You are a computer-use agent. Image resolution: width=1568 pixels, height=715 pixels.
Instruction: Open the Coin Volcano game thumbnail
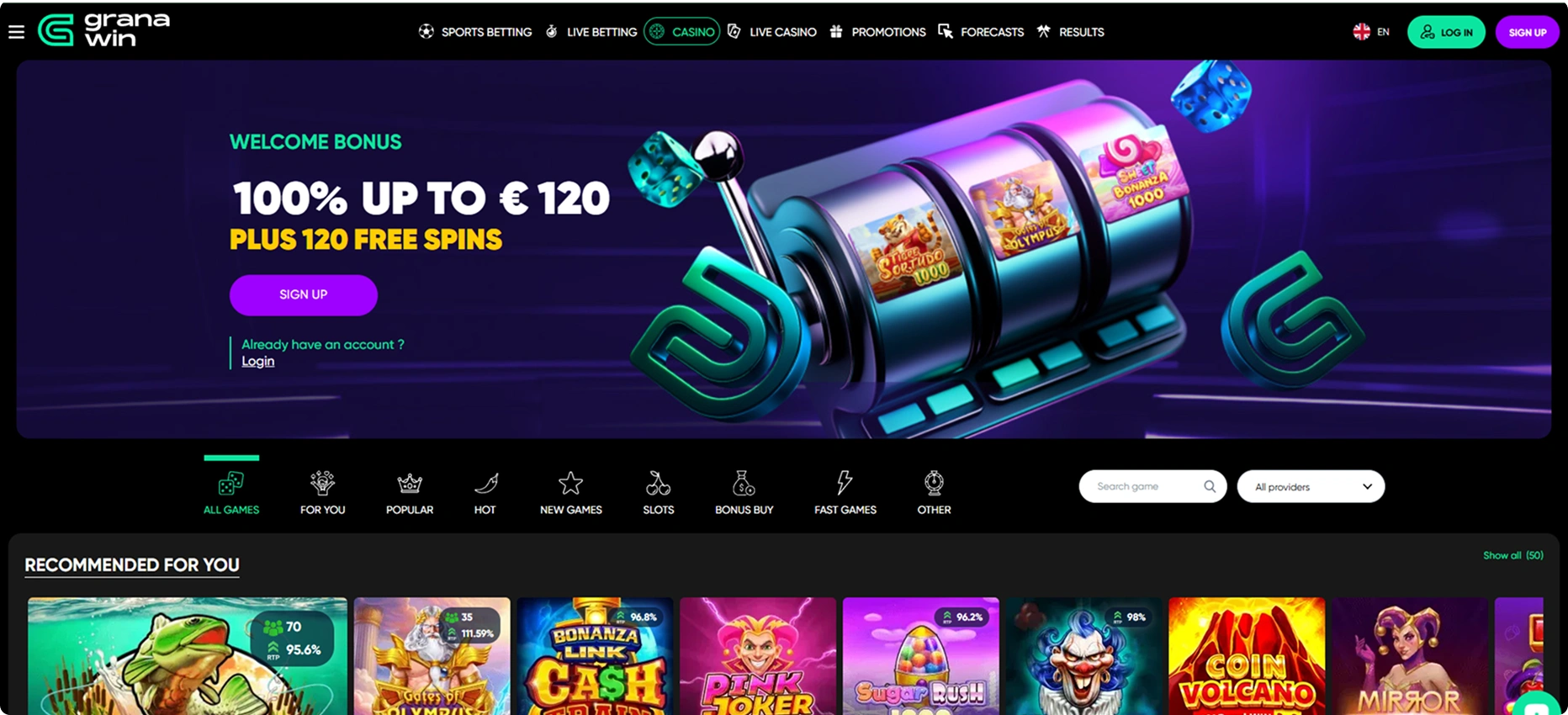pos(1247,656)
